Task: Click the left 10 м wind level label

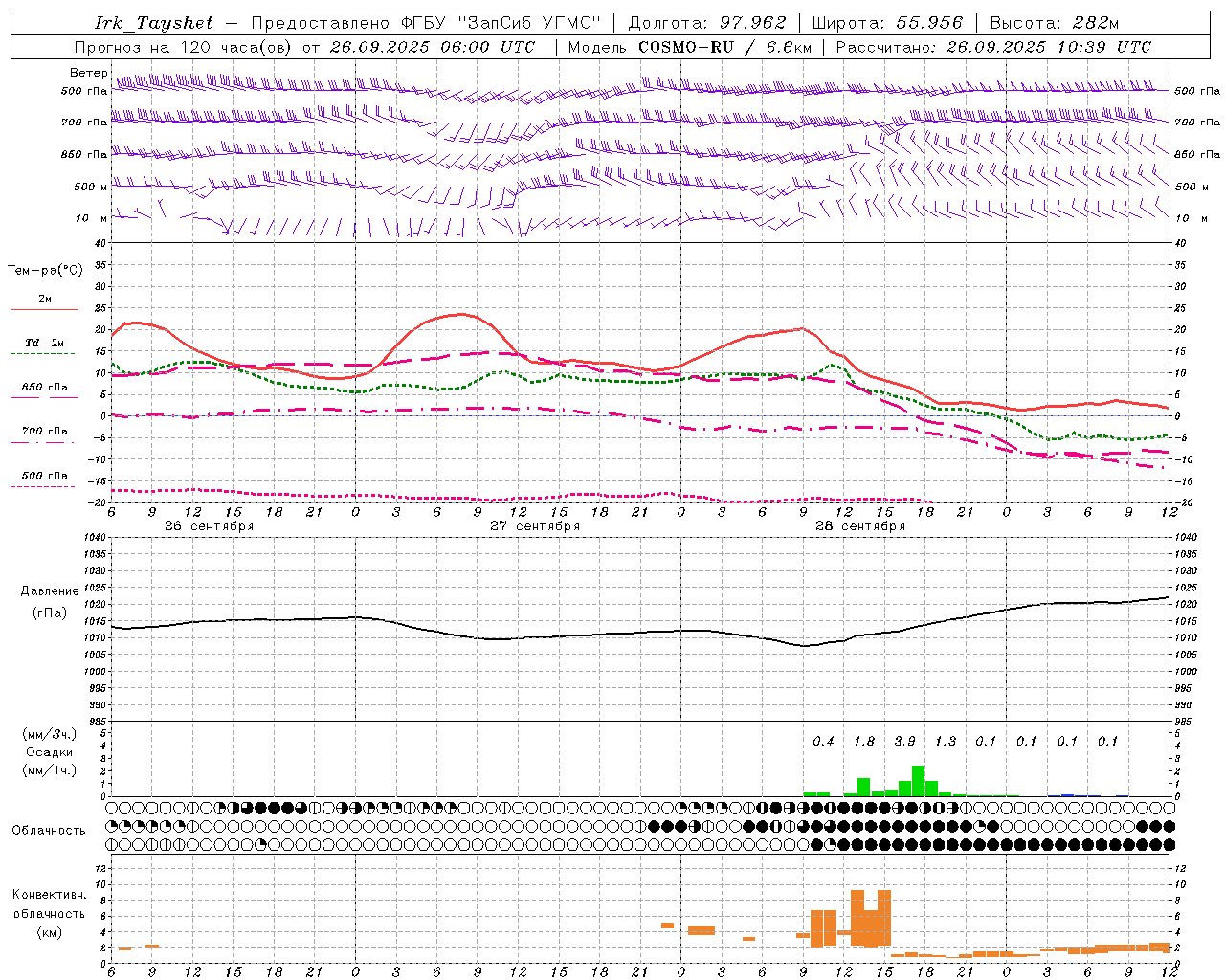Action: pos(92,218)
